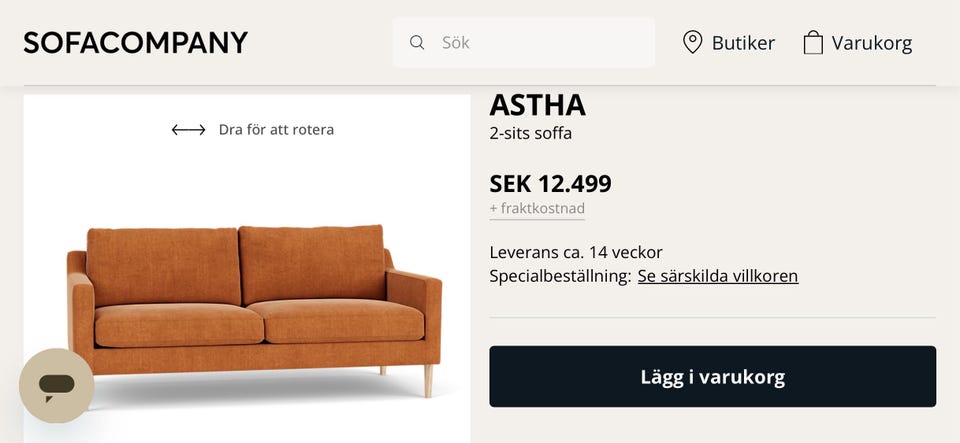Click the orange sofa's left back cushion
The height and width of the screenshot is (443, 960).
click(x=162, y=265)
